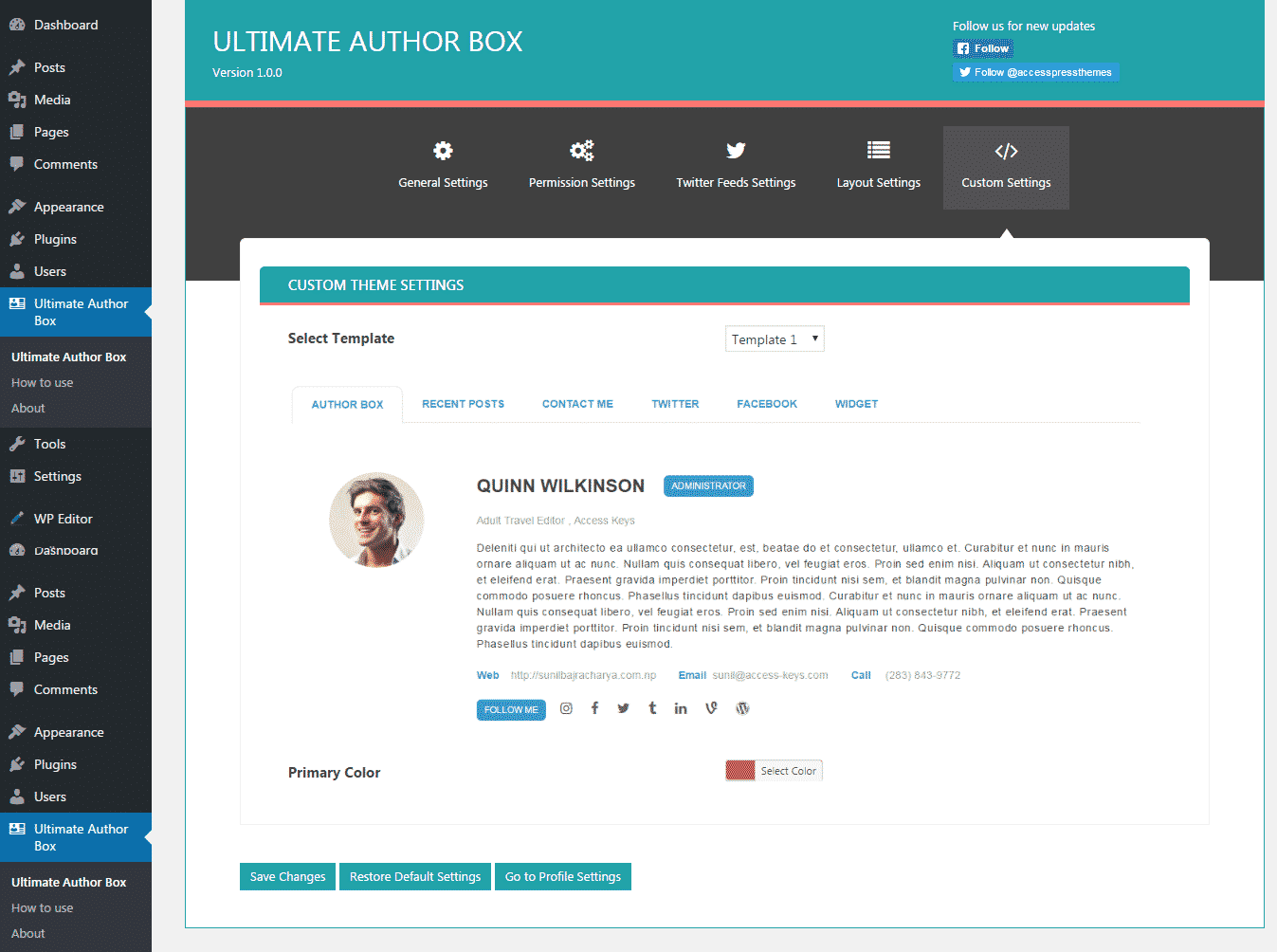Screen dimensions: 1277x952
Task: Click the QUINN WILKINSON author name
Action: 560,485
